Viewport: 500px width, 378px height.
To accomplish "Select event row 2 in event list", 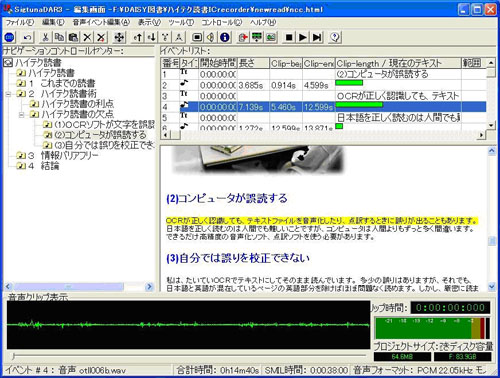I will pyautogui.click(x=323, y=85).
